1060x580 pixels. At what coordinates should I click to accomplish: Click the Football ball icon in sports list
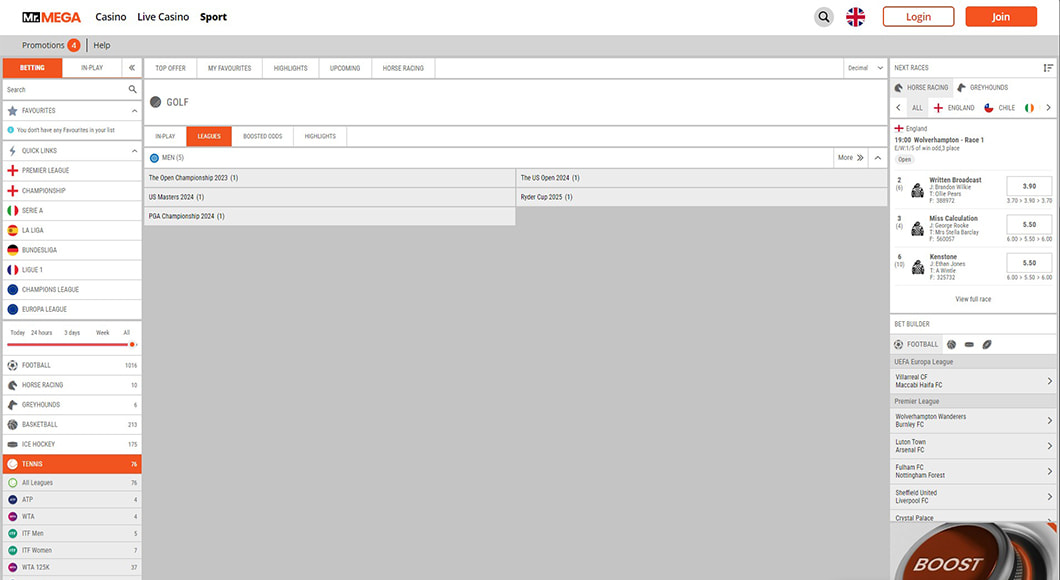pyautogui.click(x=12, y=365)
